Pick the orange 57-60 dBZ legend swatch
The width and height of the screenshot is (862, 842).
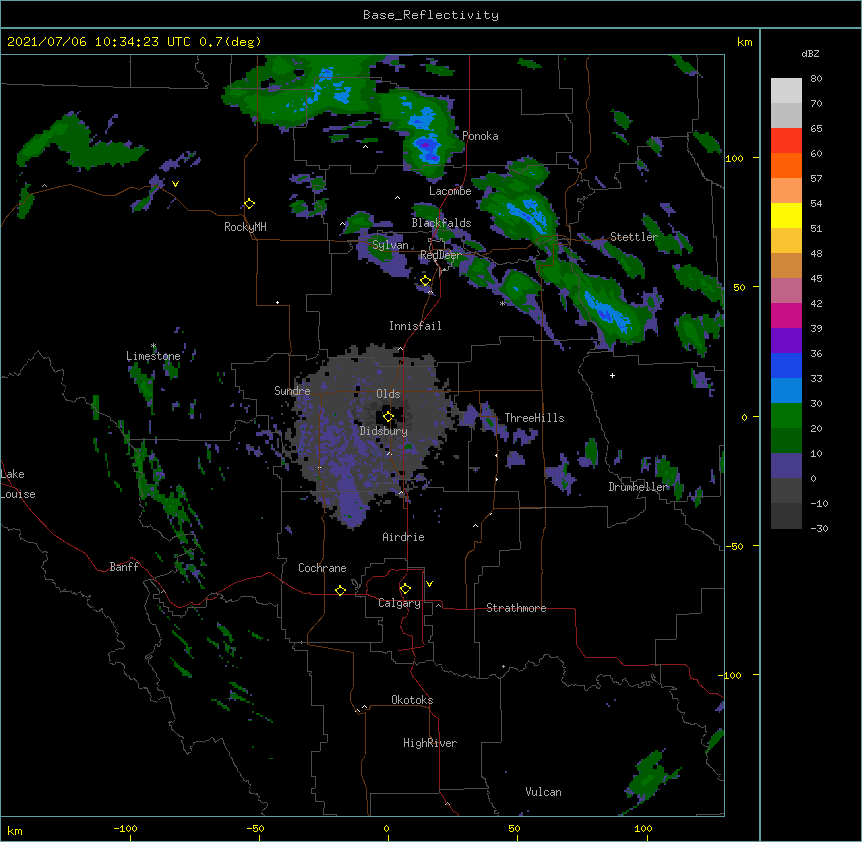[786, 165]
